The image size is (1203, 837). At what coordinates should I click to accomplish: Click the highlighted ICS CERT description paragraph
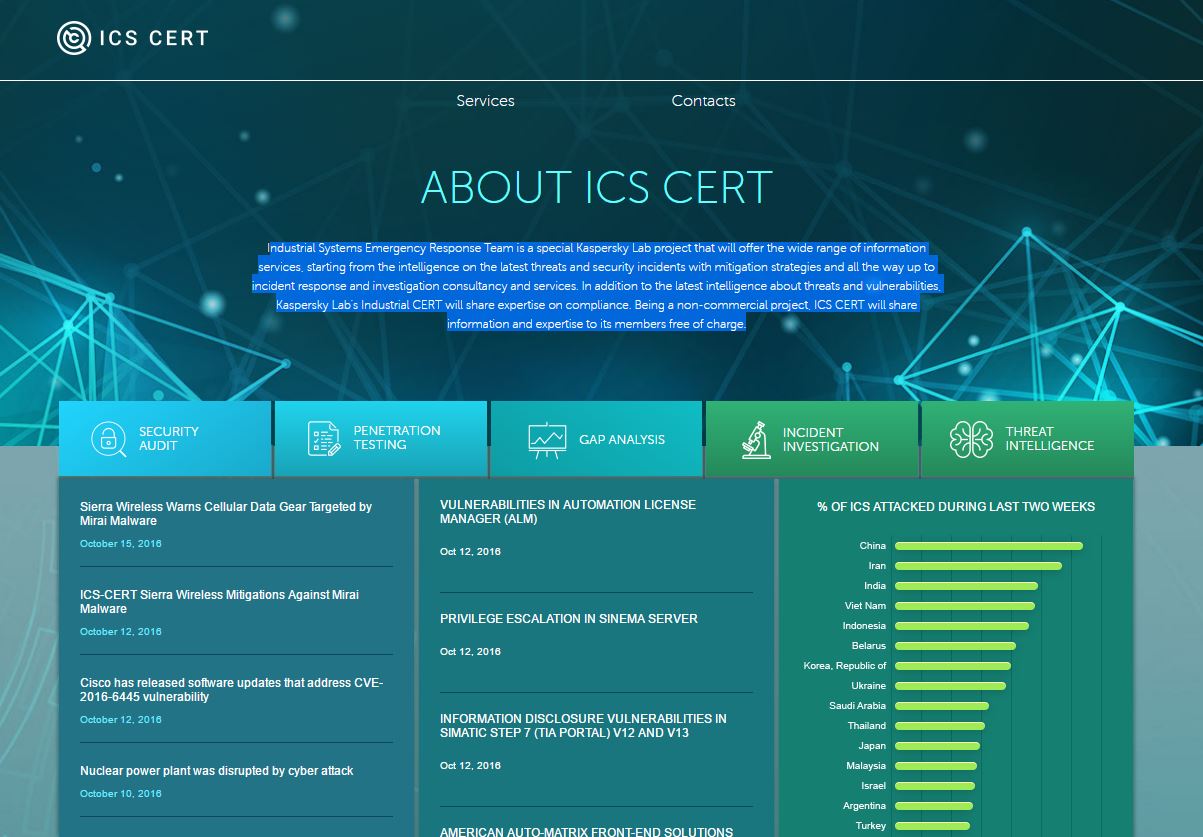(597, 286)
